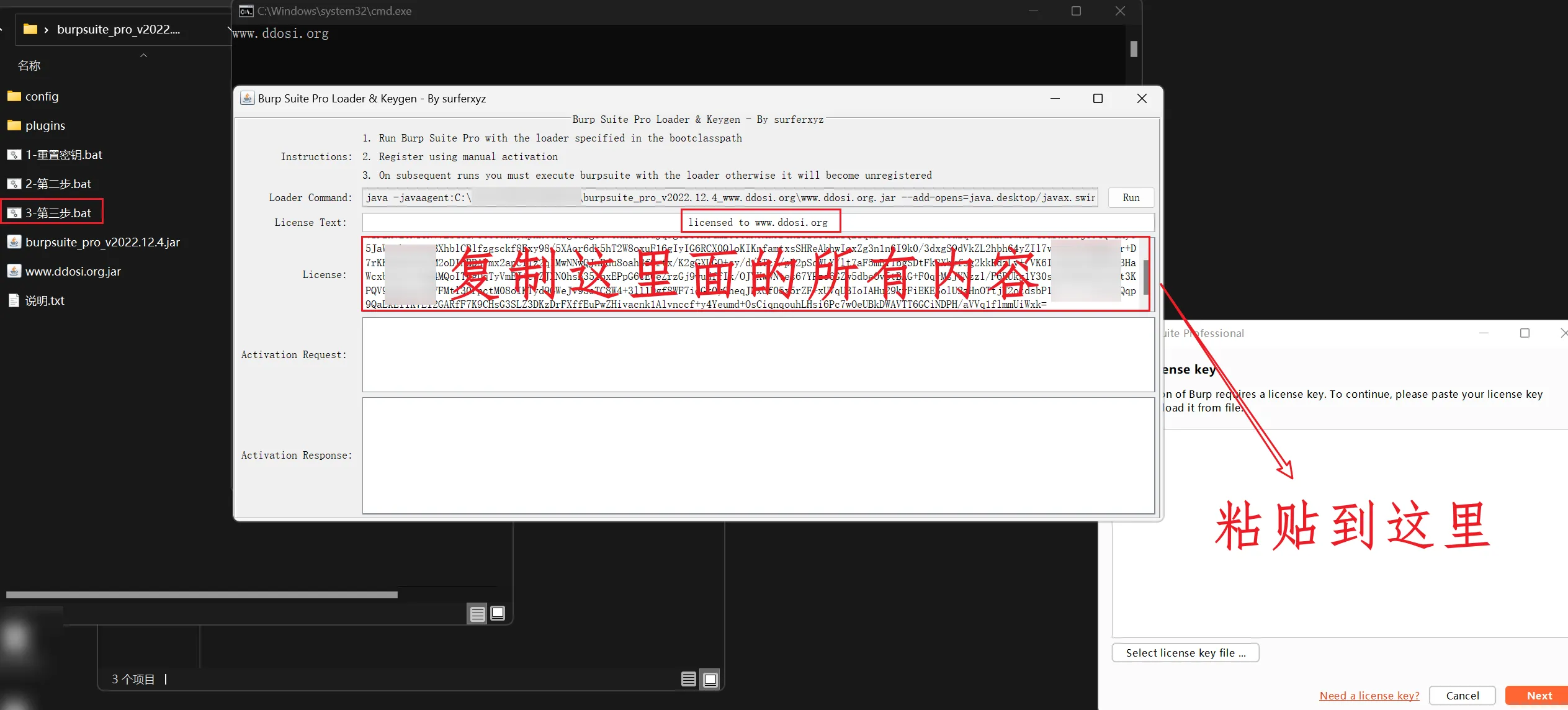Image resolution: width=1568 pixels, height=710 pixels.
Task: Toggle sort arrow above 名称 column
Action: pos(143,55)
